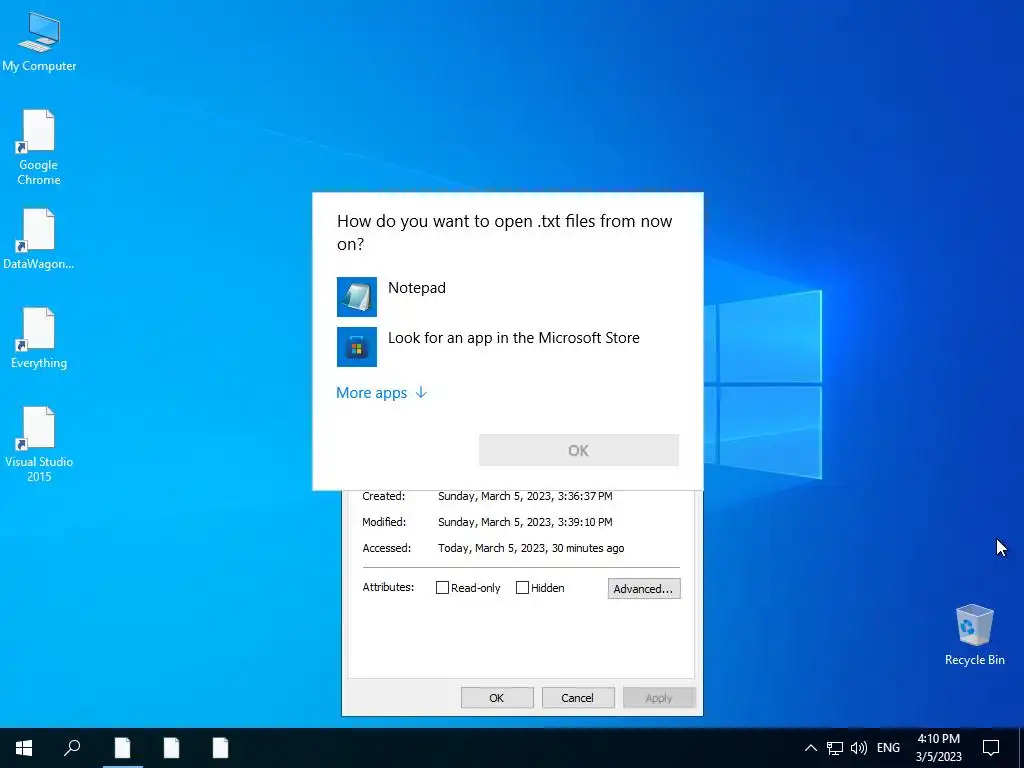Image resolution: width=1024 pixels, height=768 pixels.
Task: Choose the Notepad app icon
Action: pos(357,296)
